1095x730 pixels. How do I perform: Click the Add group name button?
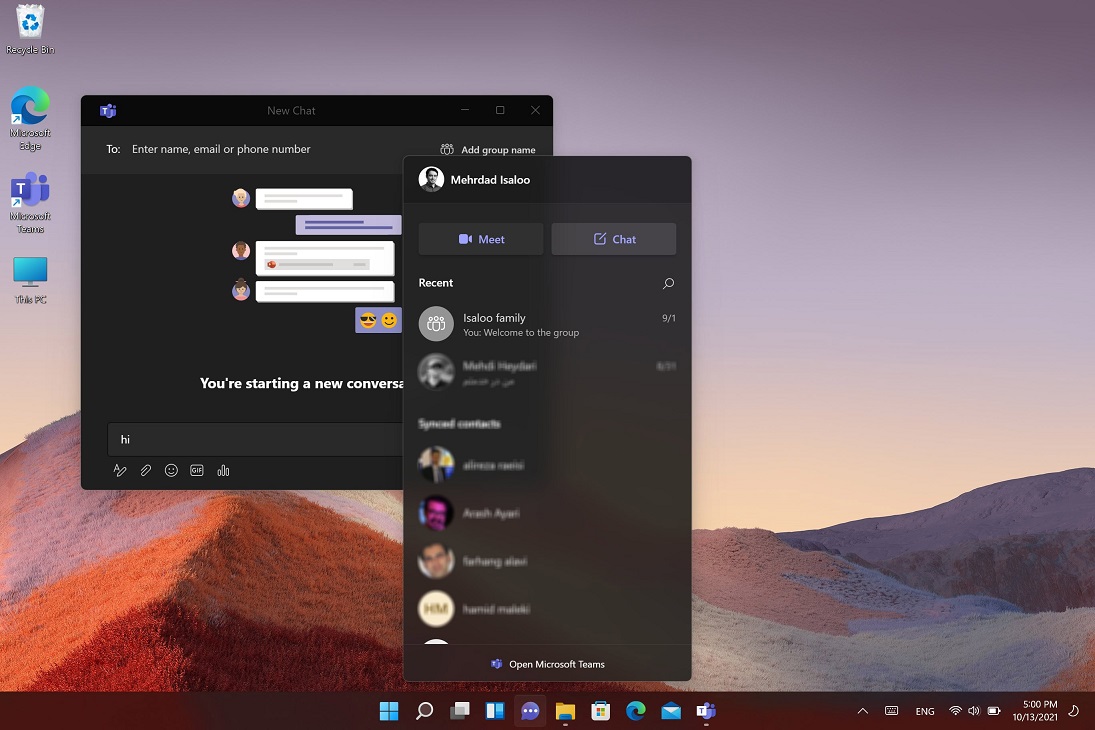pyautogui.click(x=488, y=150)
